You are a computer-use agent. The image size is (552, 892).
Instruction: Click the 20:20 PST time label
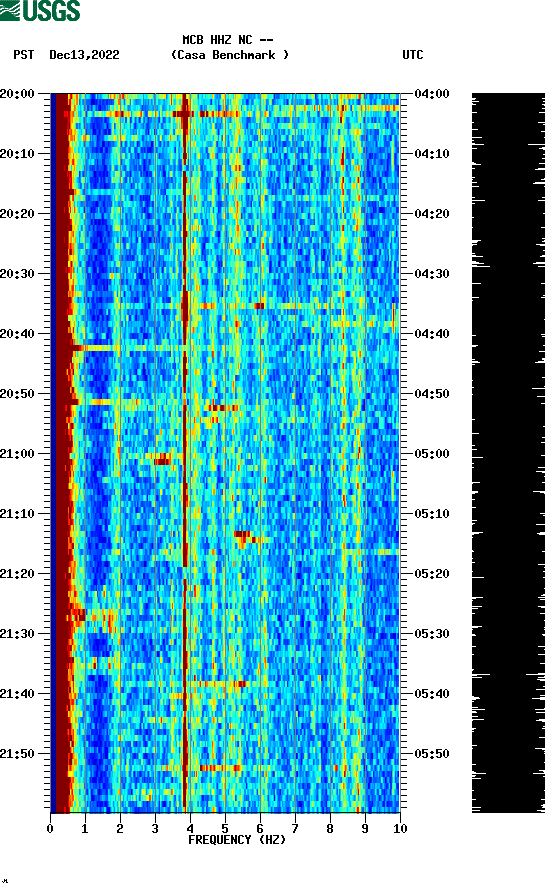tap(17, 213)
